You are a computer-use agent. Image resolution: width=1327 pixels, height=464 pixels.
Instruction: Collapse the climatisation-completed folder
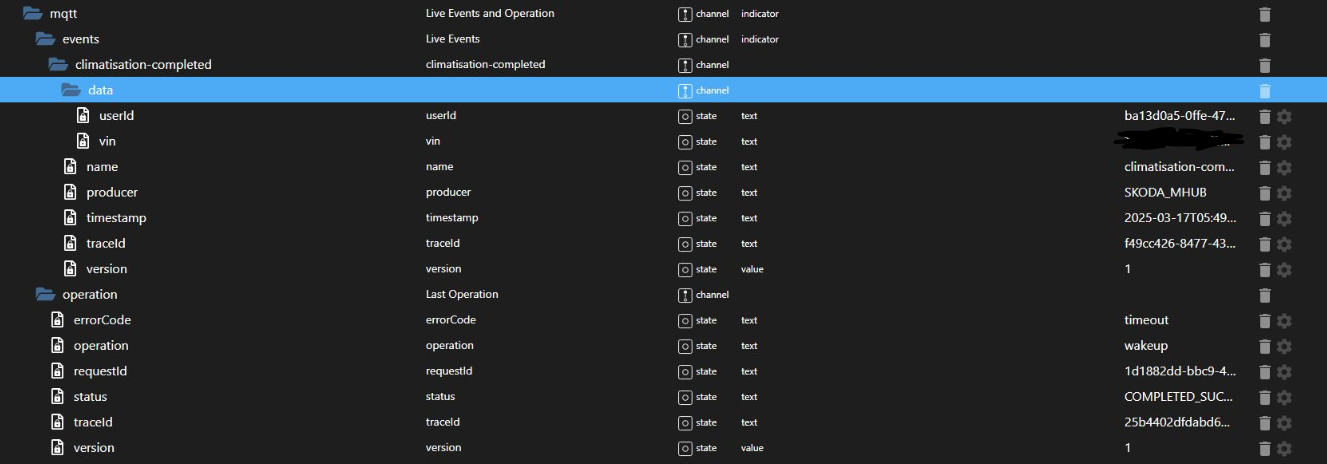(x=57, y=65)
